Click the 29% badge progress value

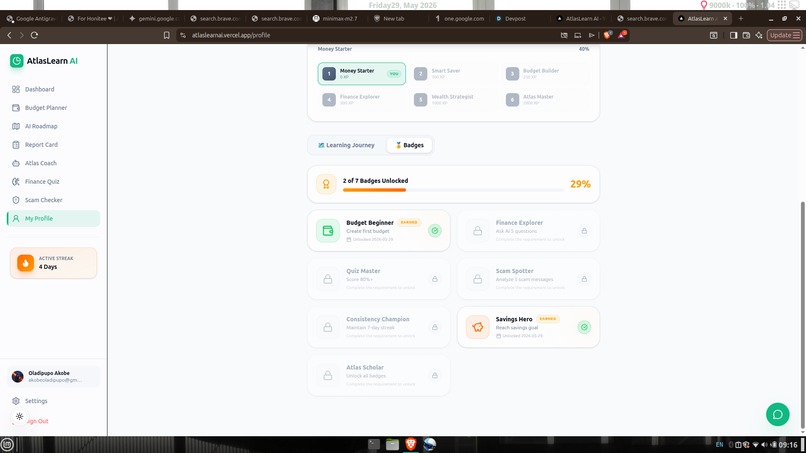(x=580, y=184)
